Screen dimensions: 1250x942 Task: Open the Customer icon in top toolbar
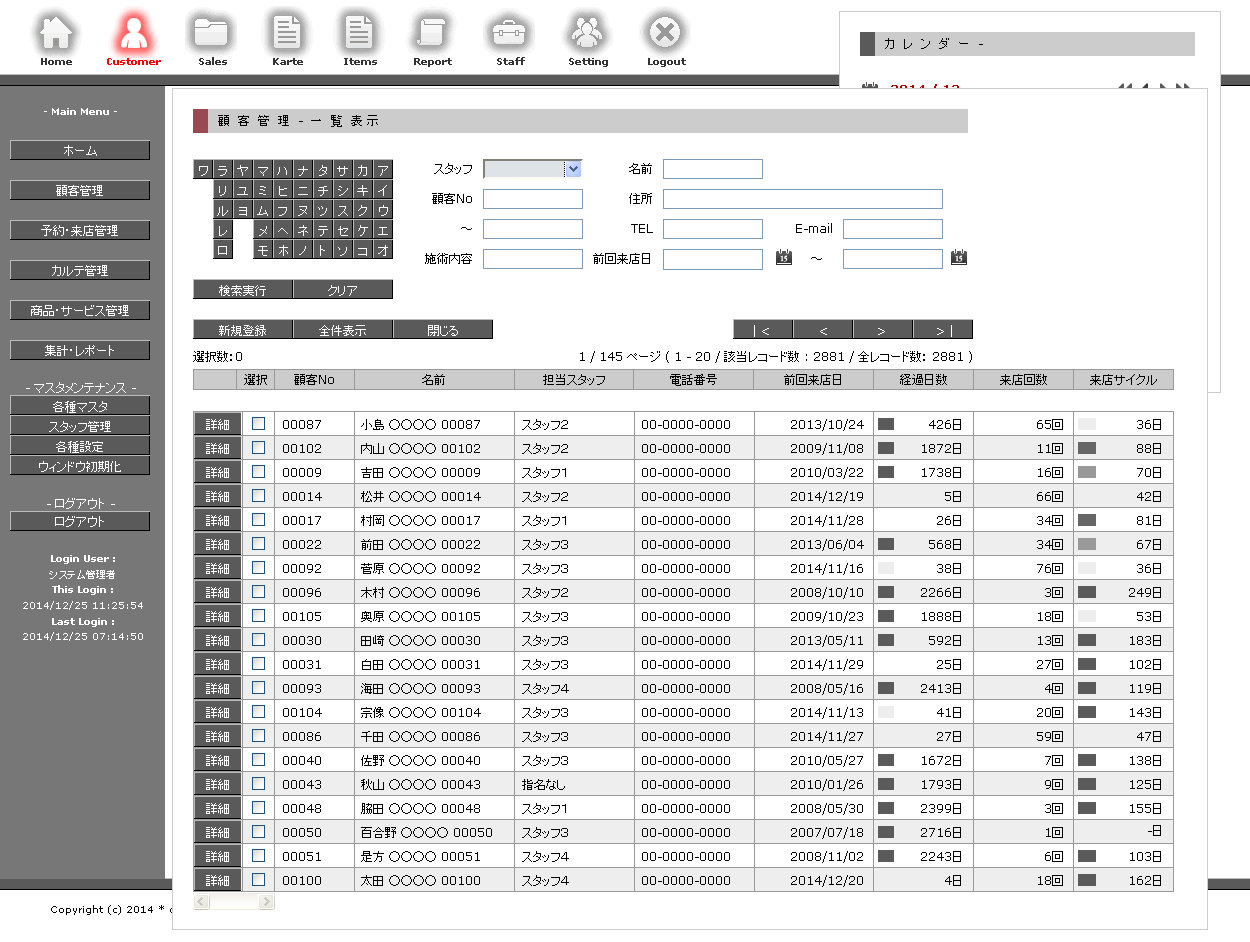tap(133, 39)
